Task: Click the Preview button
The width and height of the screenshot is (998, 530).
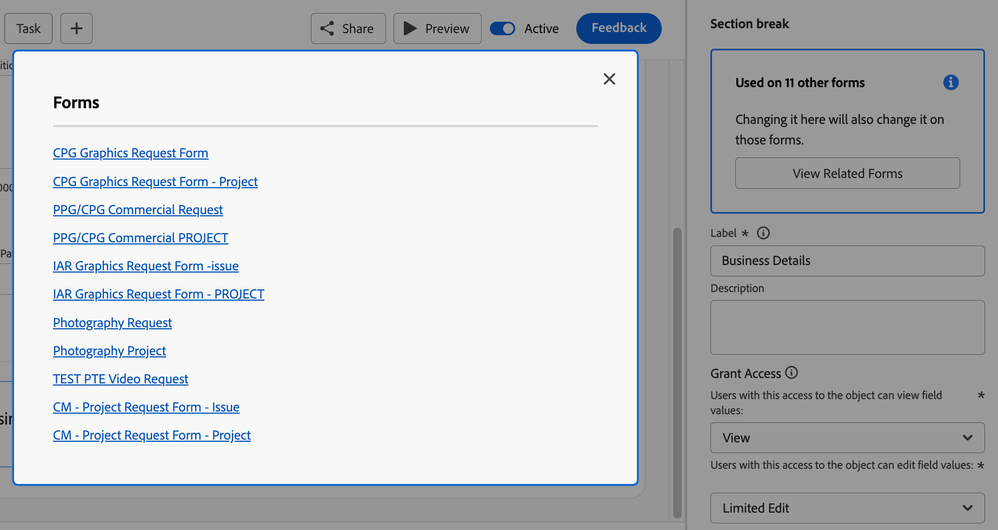Action: pos(437,28)
